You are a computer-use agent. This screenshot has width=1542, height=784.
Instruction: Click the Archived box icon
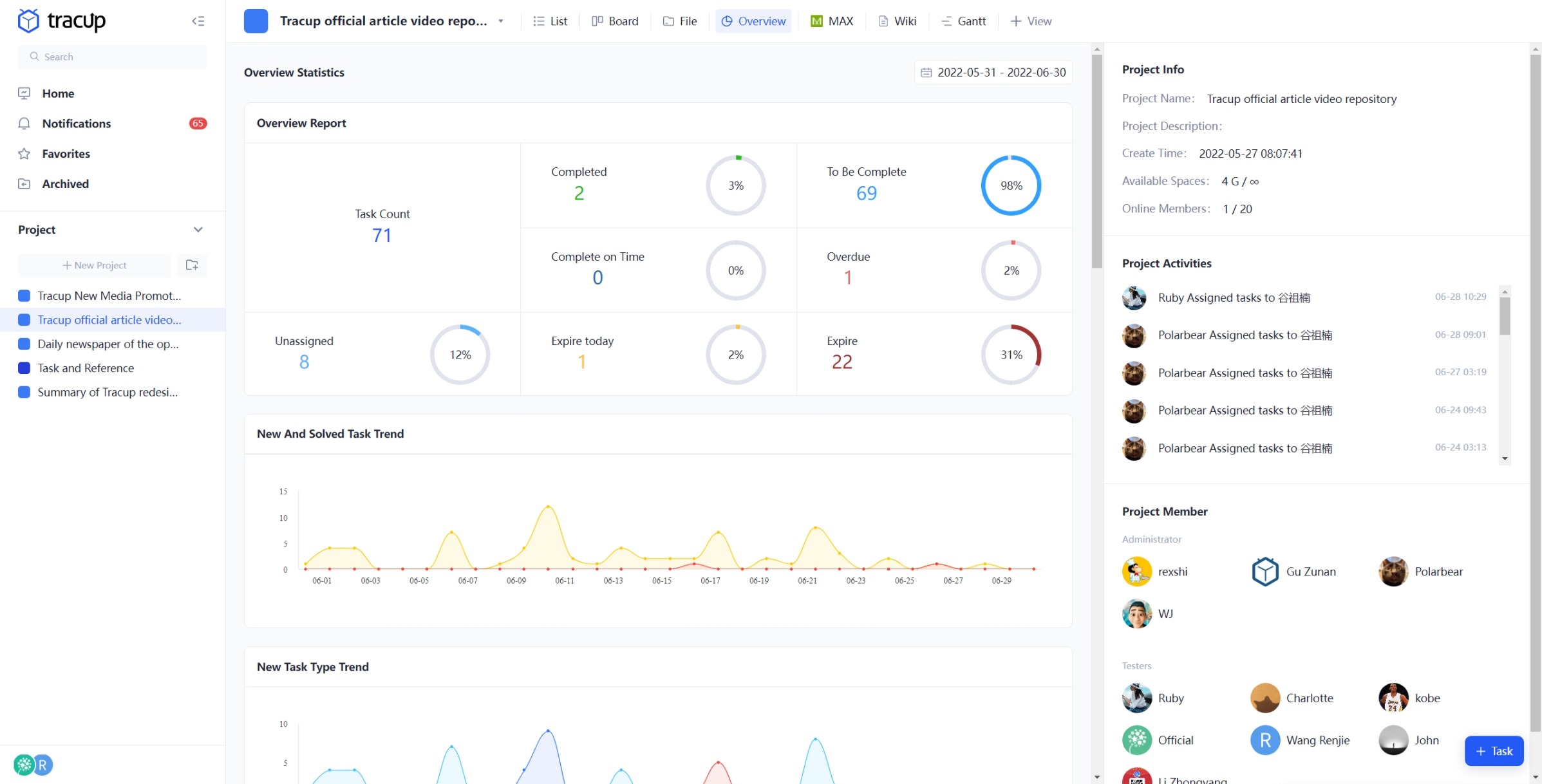[x=24, y=184]
